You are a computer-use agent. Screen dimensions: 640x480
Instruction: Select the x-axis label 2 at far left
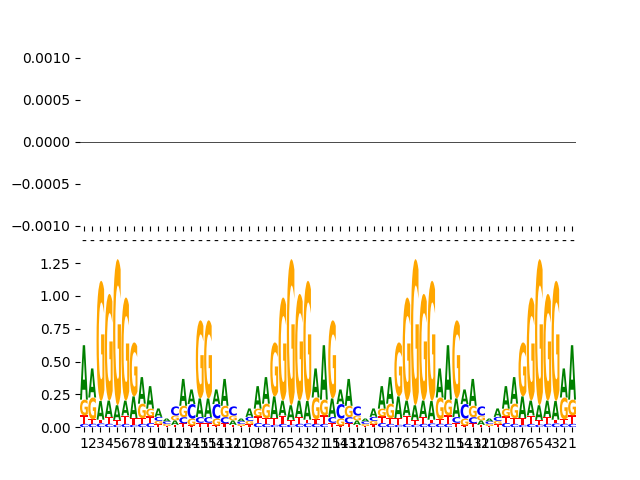click(92, 443)
